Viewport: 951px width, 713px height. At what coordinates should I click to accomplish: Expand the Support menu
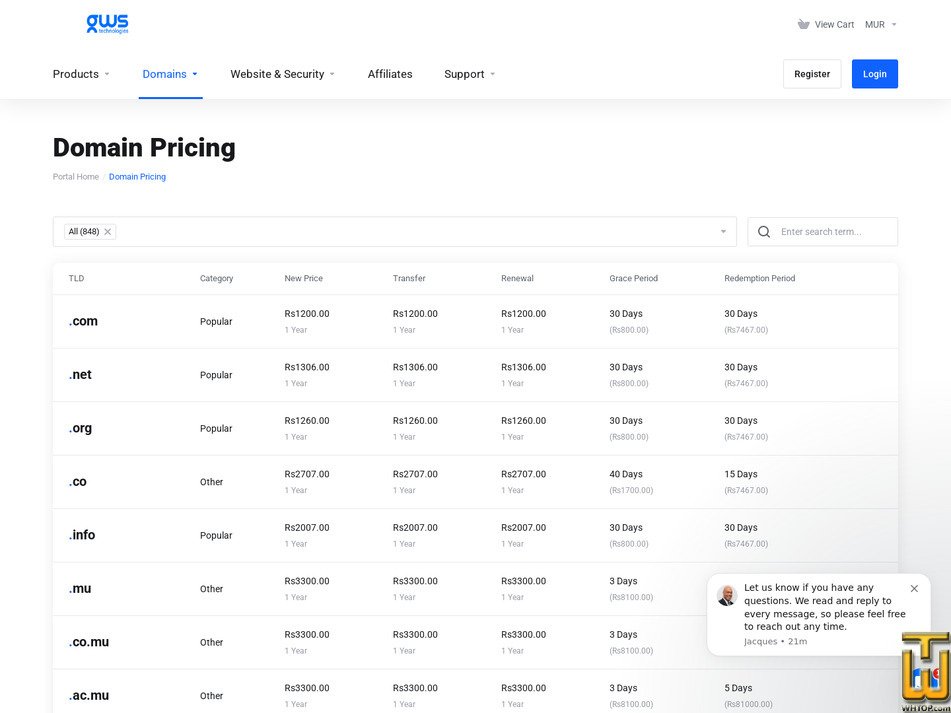pos(470,74)
